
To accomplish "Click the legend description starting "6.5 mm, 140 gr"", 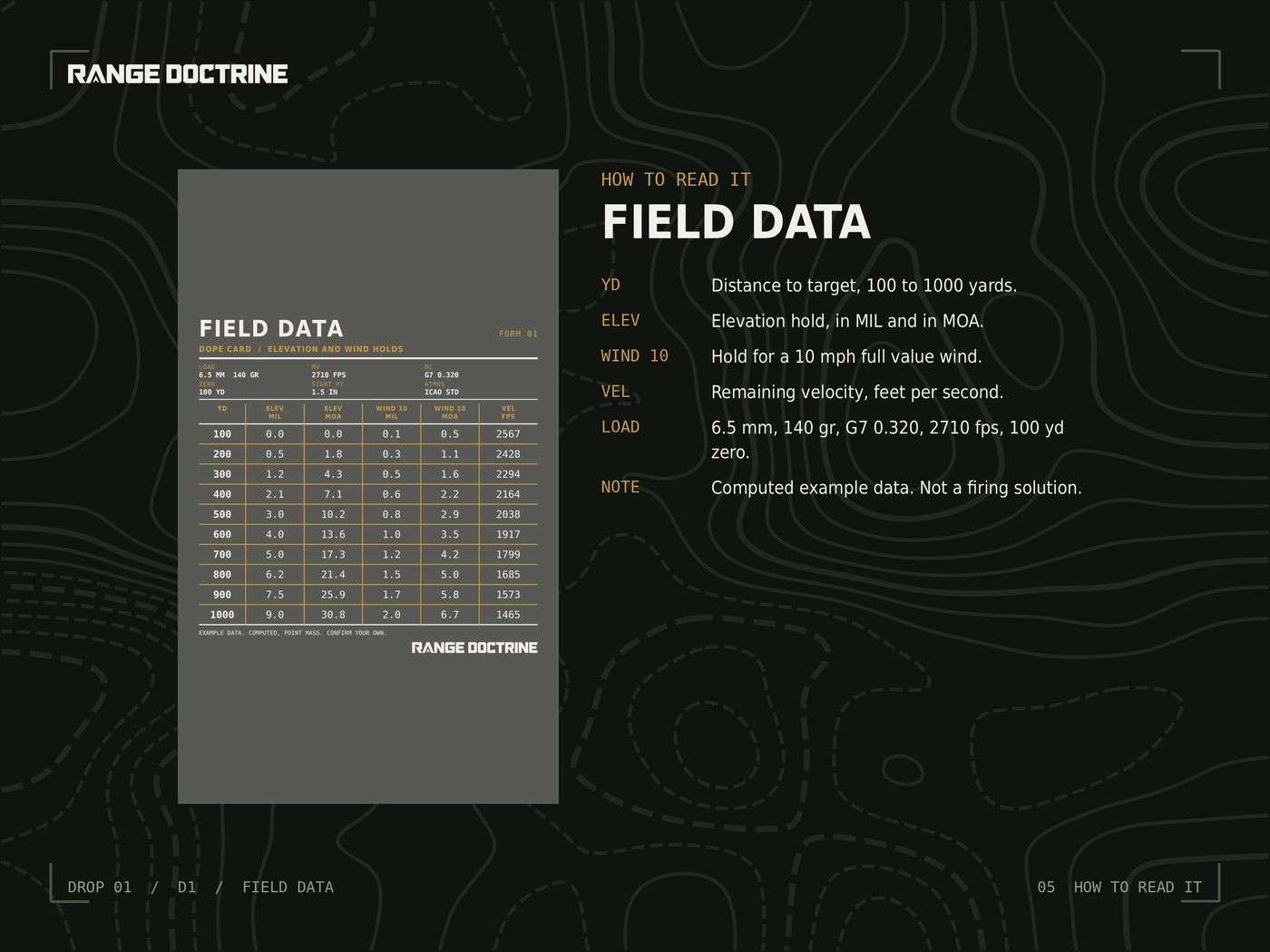I will pos(887,440).
